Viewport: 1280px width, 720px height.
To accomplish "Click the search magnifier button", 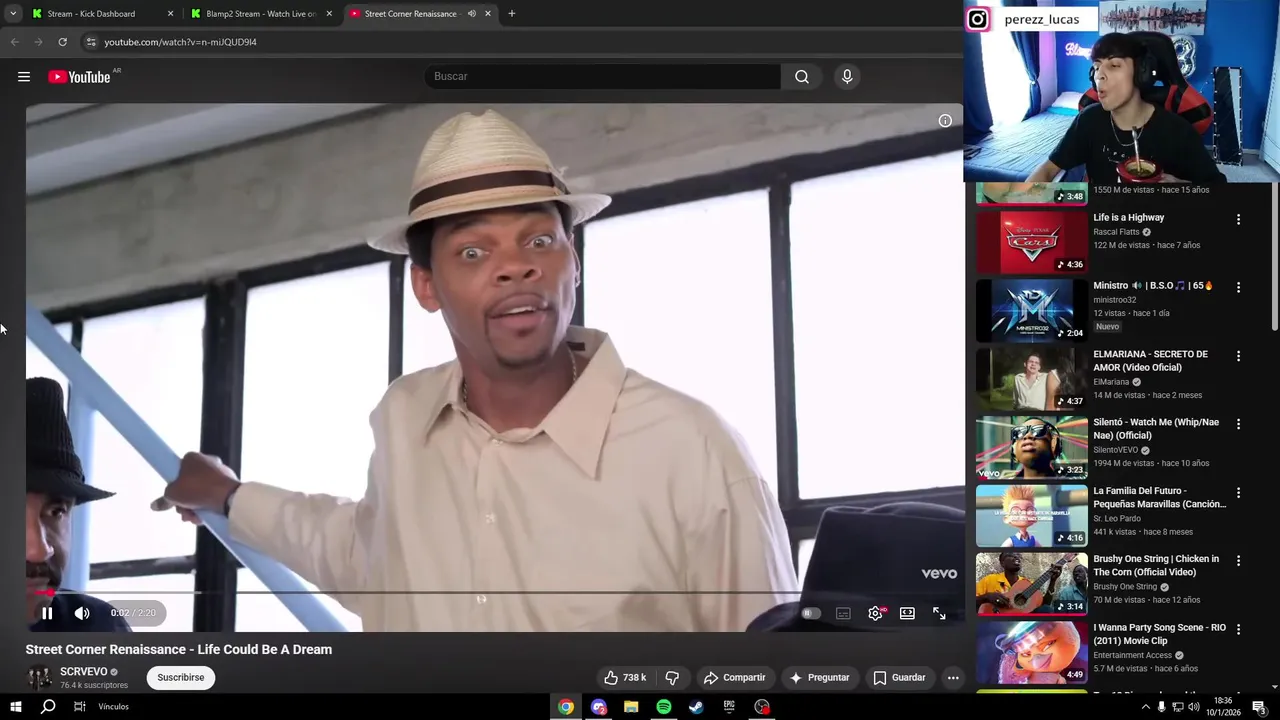I will (x=802, y=76).
